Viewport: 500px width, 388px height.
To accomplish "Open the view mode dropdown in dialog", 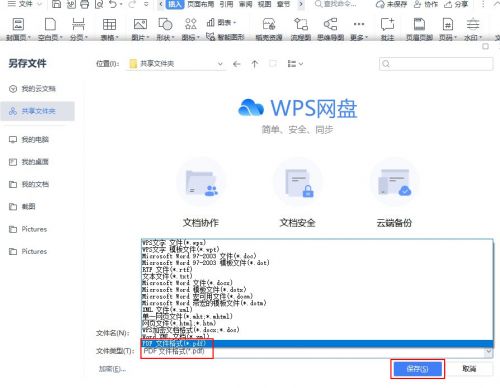I will coord(295,64).
